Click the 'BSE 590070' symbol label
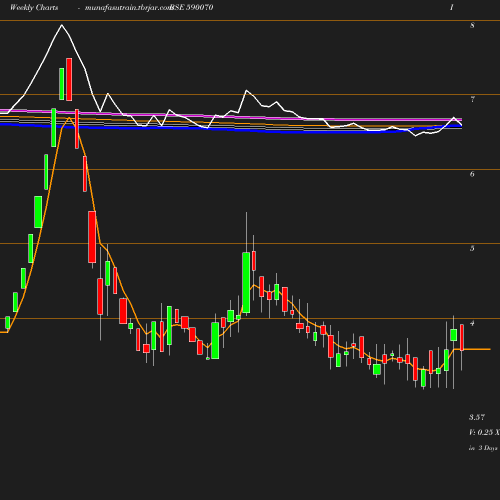Viewport: 500px width, 500px height. 192,7
